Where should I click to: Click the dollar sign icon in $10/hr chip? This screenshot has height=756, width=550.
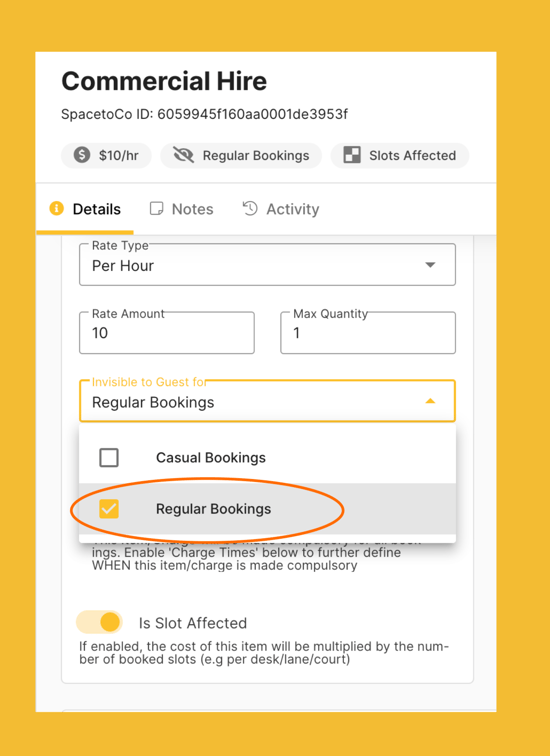pyautogui.click(x=82, y=155)
